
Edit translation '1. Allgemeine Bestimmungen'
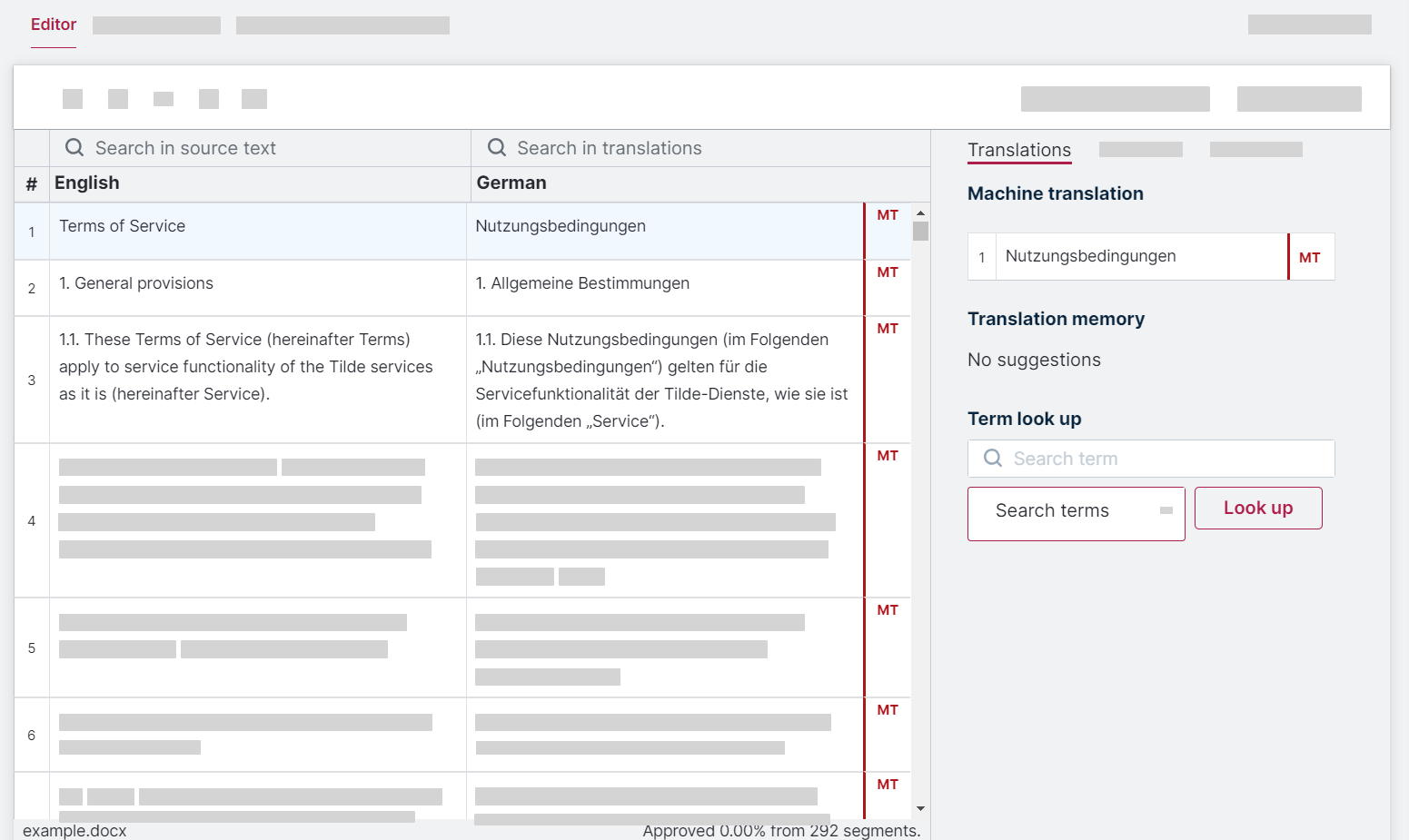[665, 288]
